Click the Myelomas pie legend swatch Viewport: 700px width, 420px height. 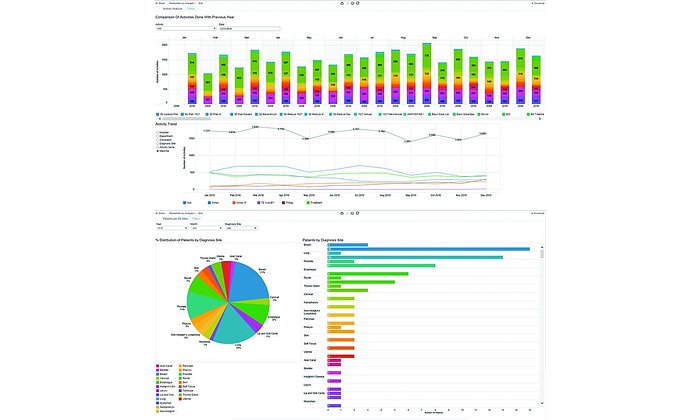[158, 403]
